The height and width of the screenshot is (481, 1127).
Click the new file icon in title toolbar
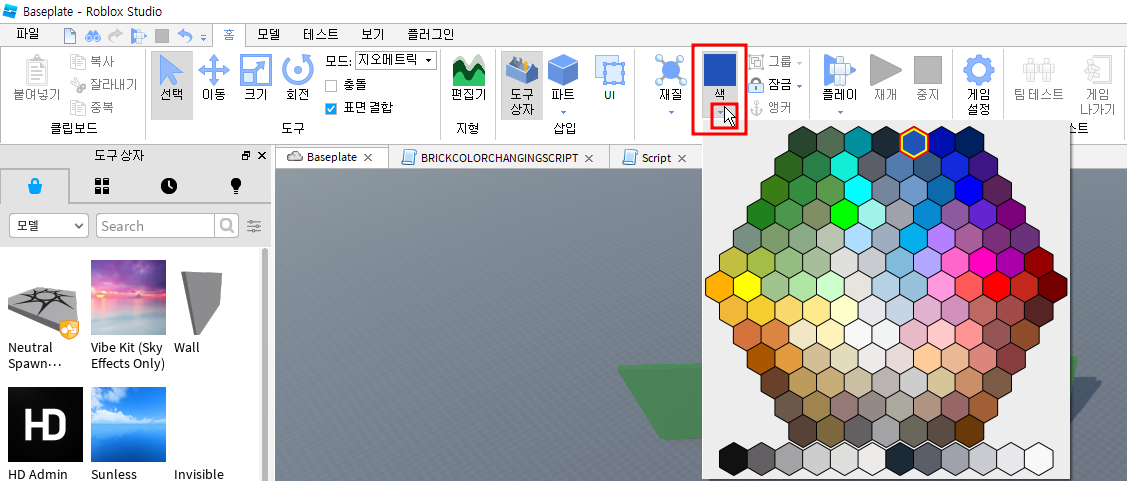70,35
